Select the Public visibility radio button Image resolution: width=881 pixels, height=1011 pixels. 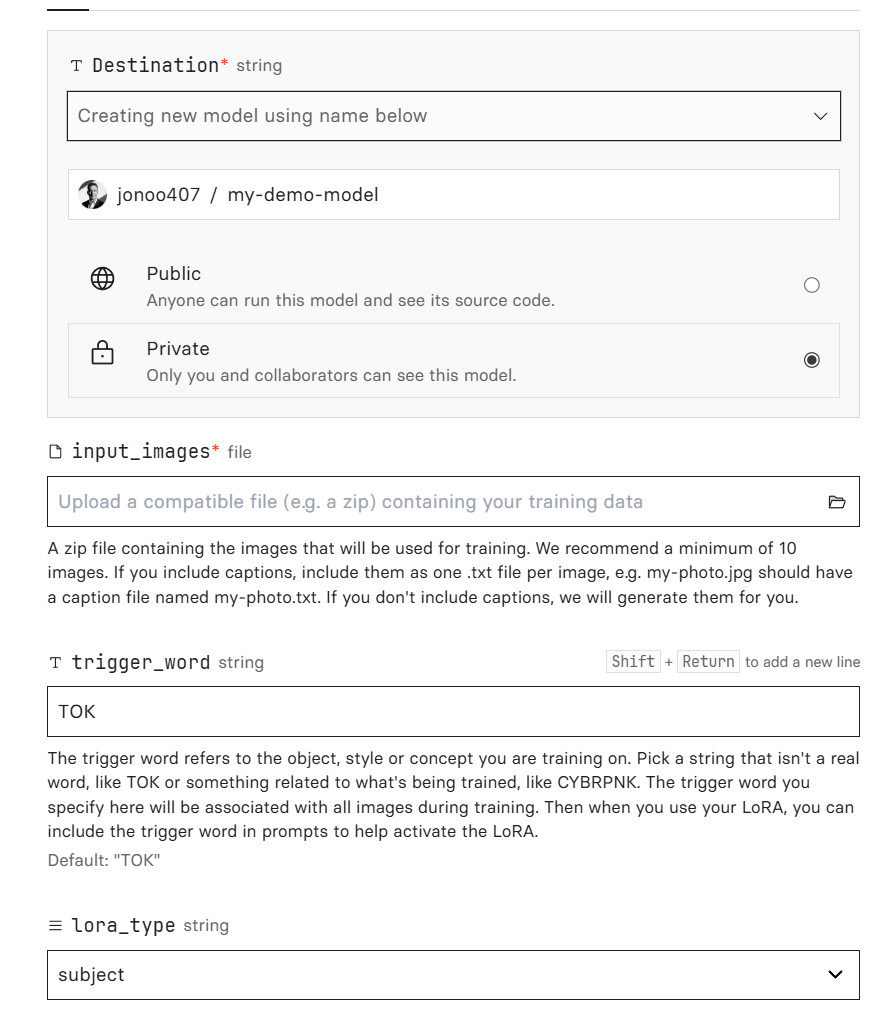[x=812, y=285]
